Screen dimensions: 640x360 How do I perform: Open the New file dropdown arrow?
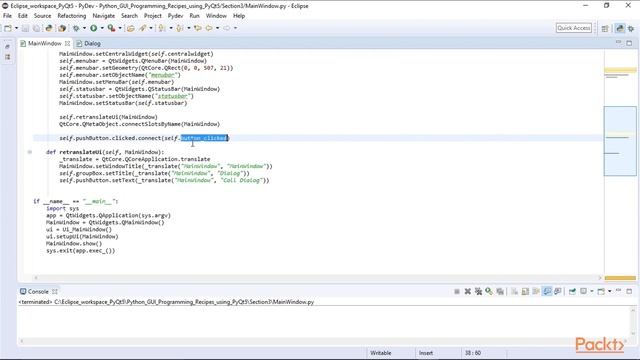pyautogui.click(x=16, y=28)
